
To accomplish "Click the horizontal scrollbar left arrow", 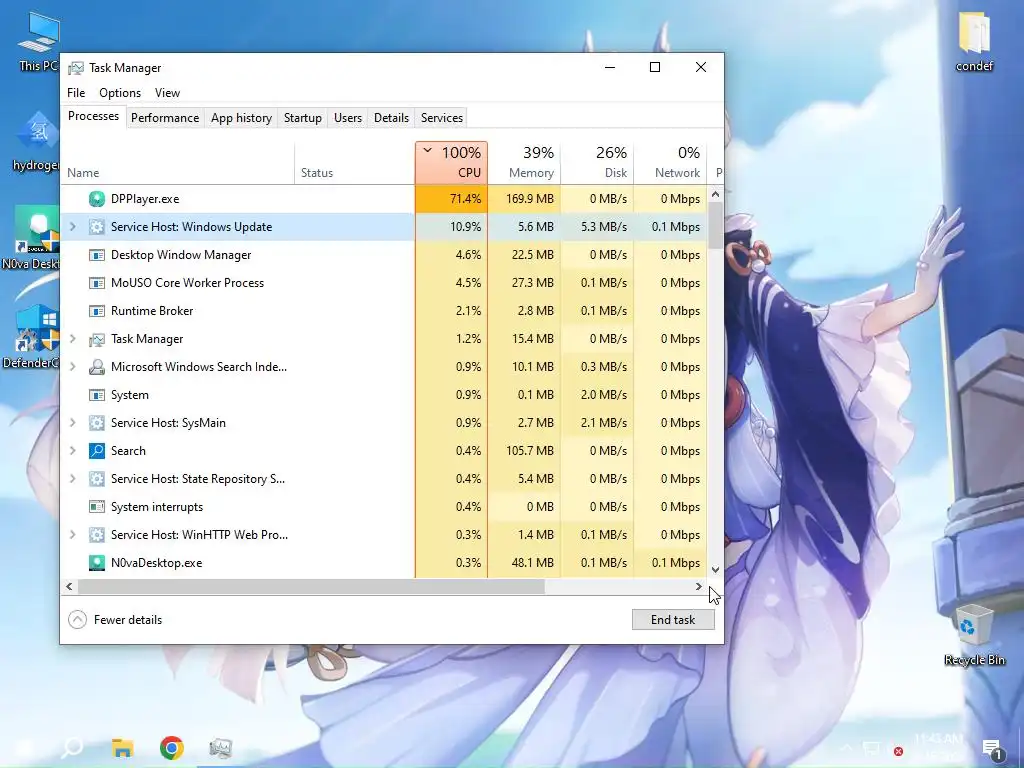I will pos(69,586).
